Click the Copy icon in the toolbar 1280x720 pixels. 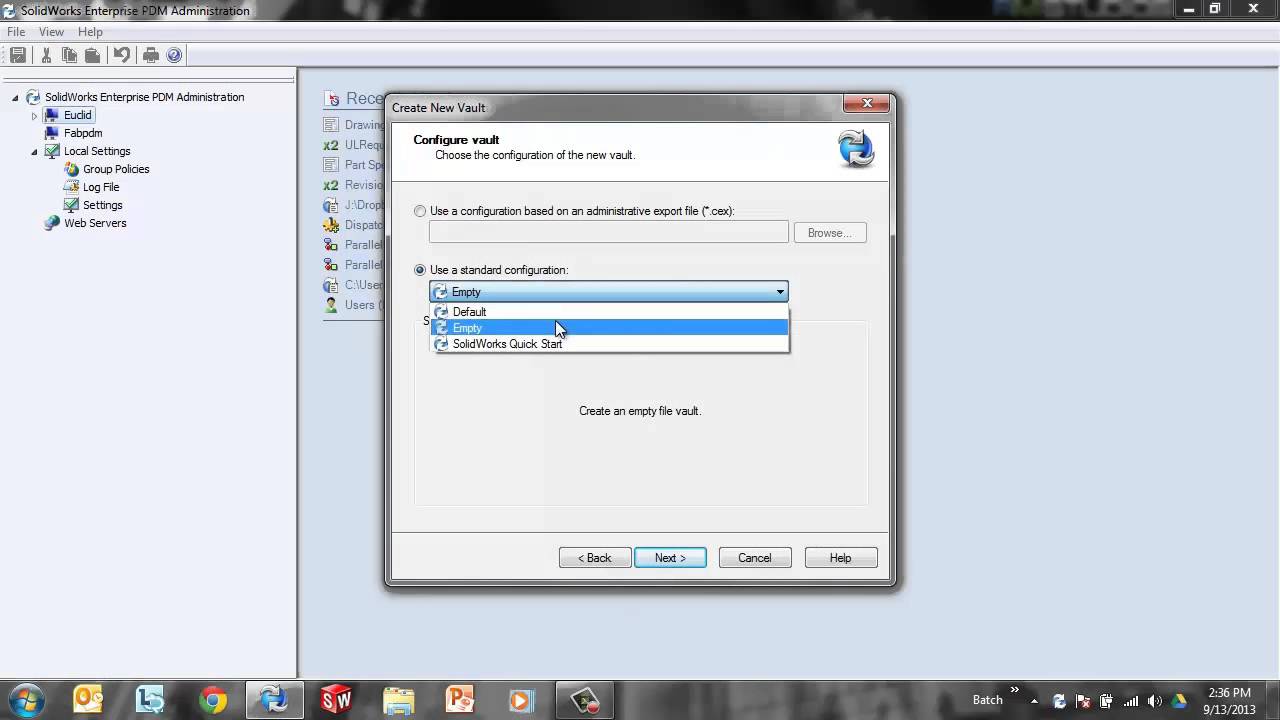coord(69,55)
